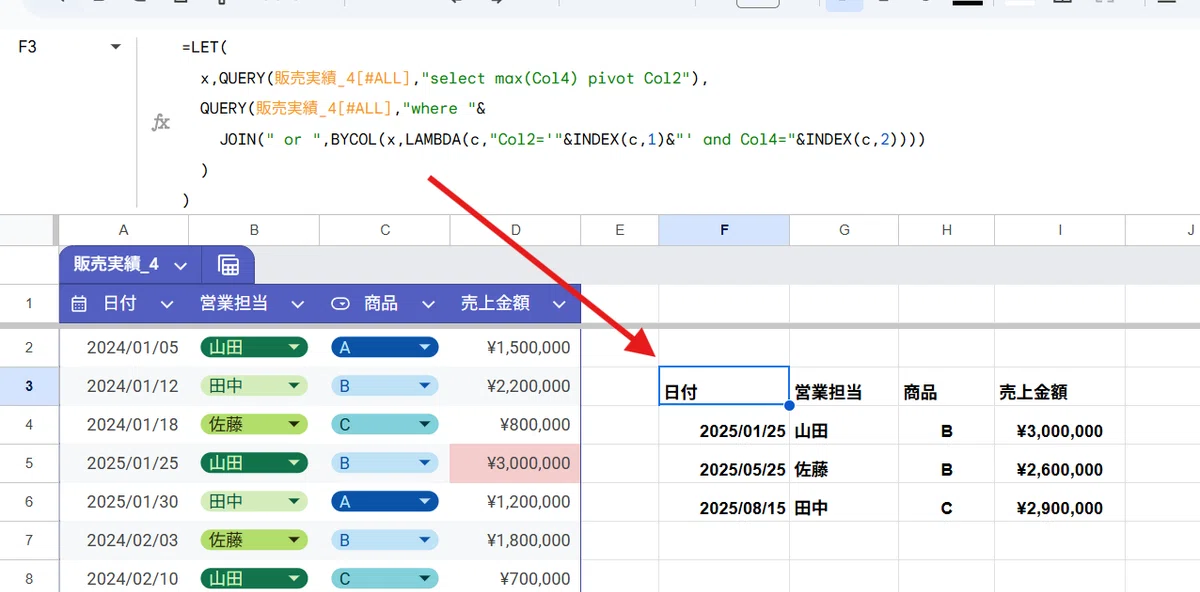Click the fx formula icon
1200x592 pixels.
tap(160, 123)
